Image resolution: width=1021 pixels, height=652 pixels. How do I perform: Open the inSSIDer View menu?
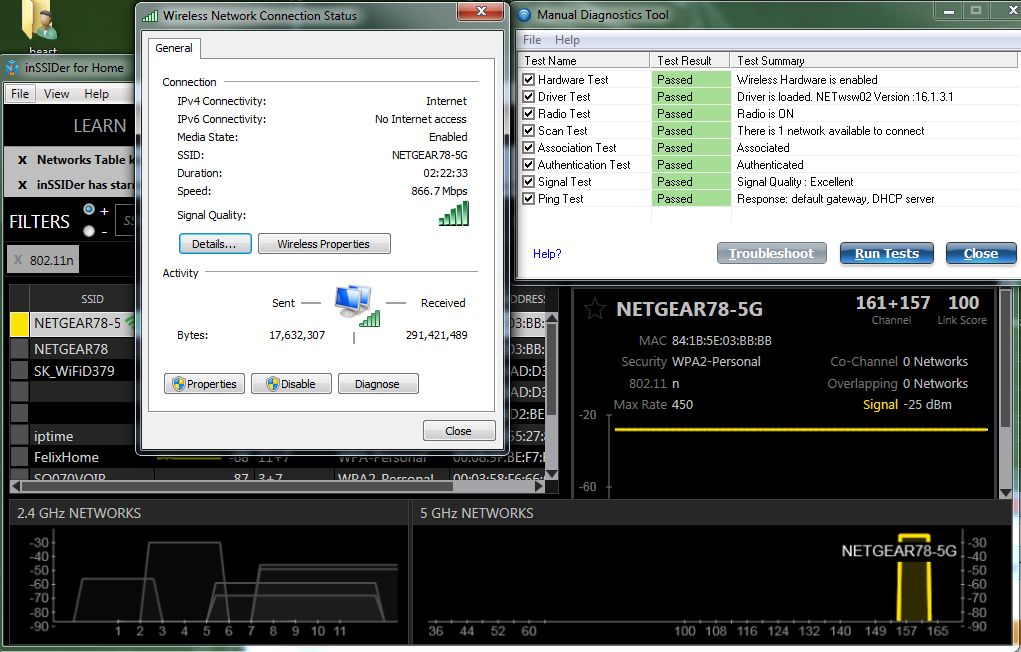57,94
